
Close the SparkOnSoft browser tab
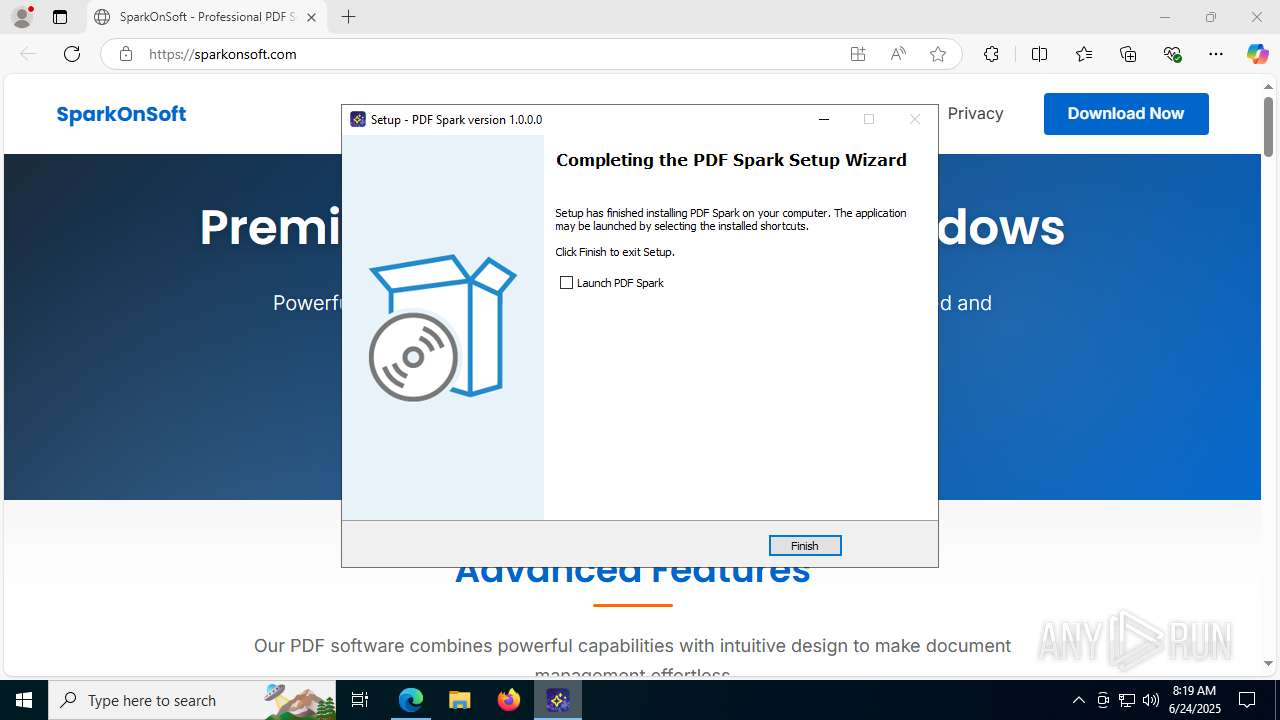click(311, 17)
